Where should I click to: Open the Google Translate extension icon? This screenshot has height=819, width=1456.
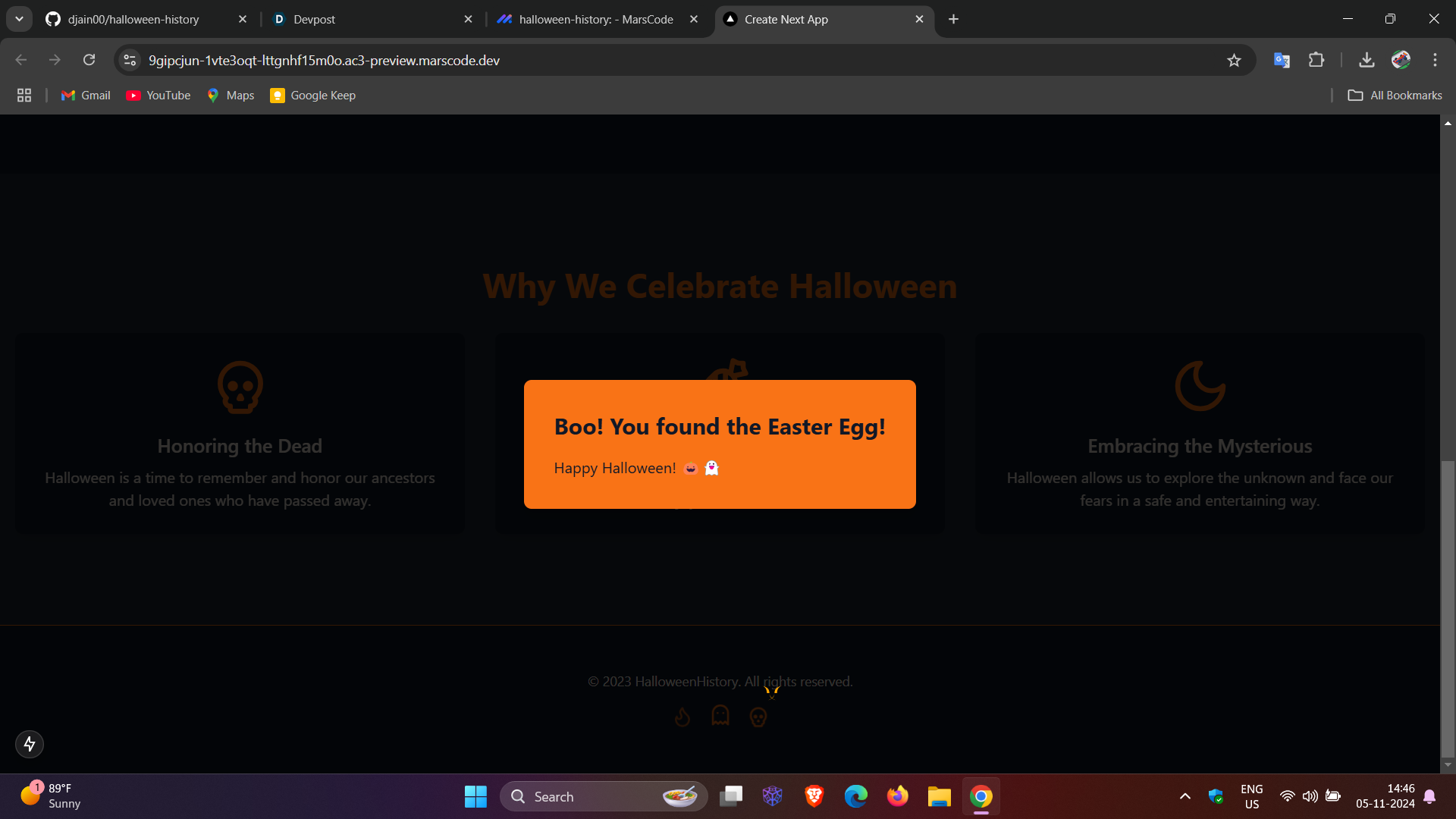tap(1282, 61)
